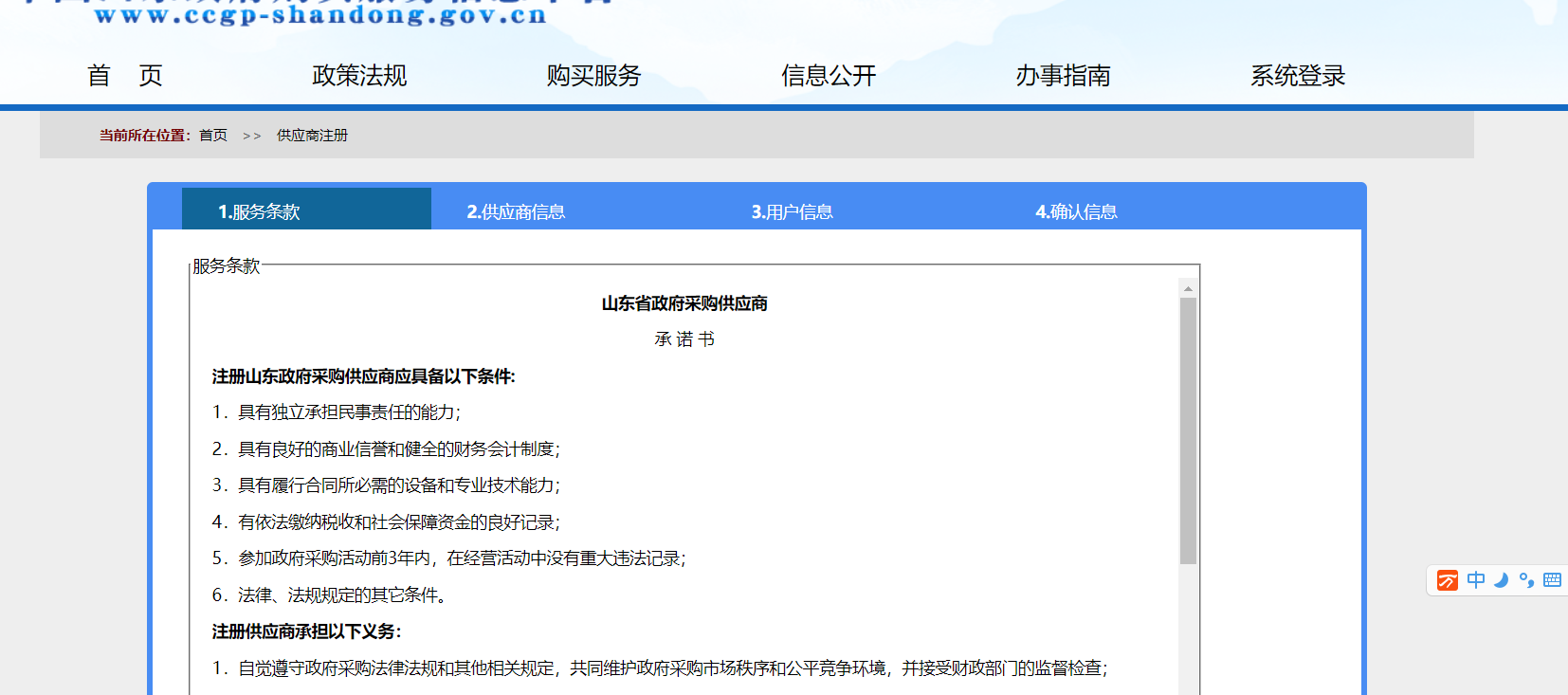Open the 信息公开 navigation menu

click(829, 76)
